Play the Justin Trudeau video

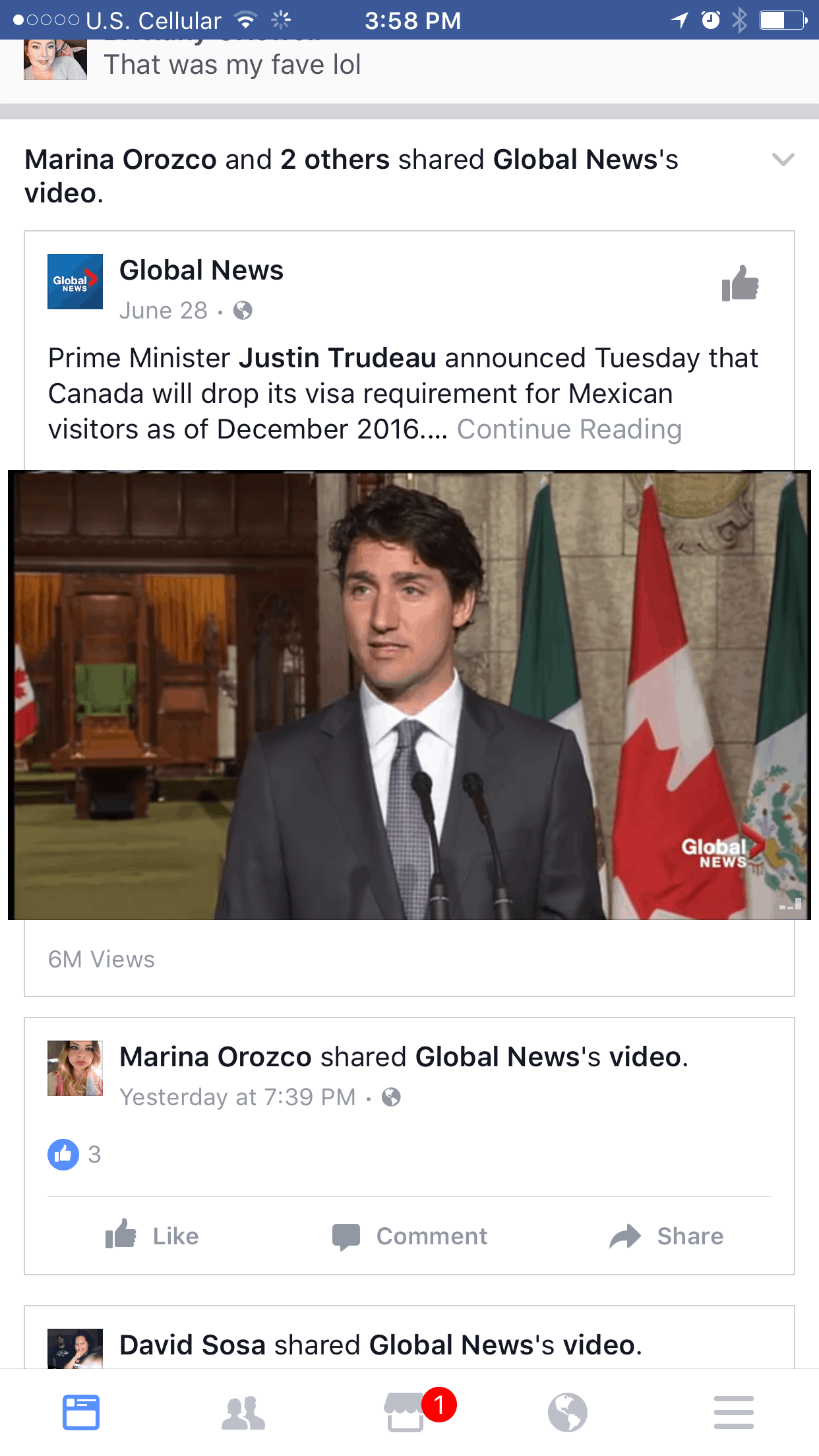click(409, 695)
